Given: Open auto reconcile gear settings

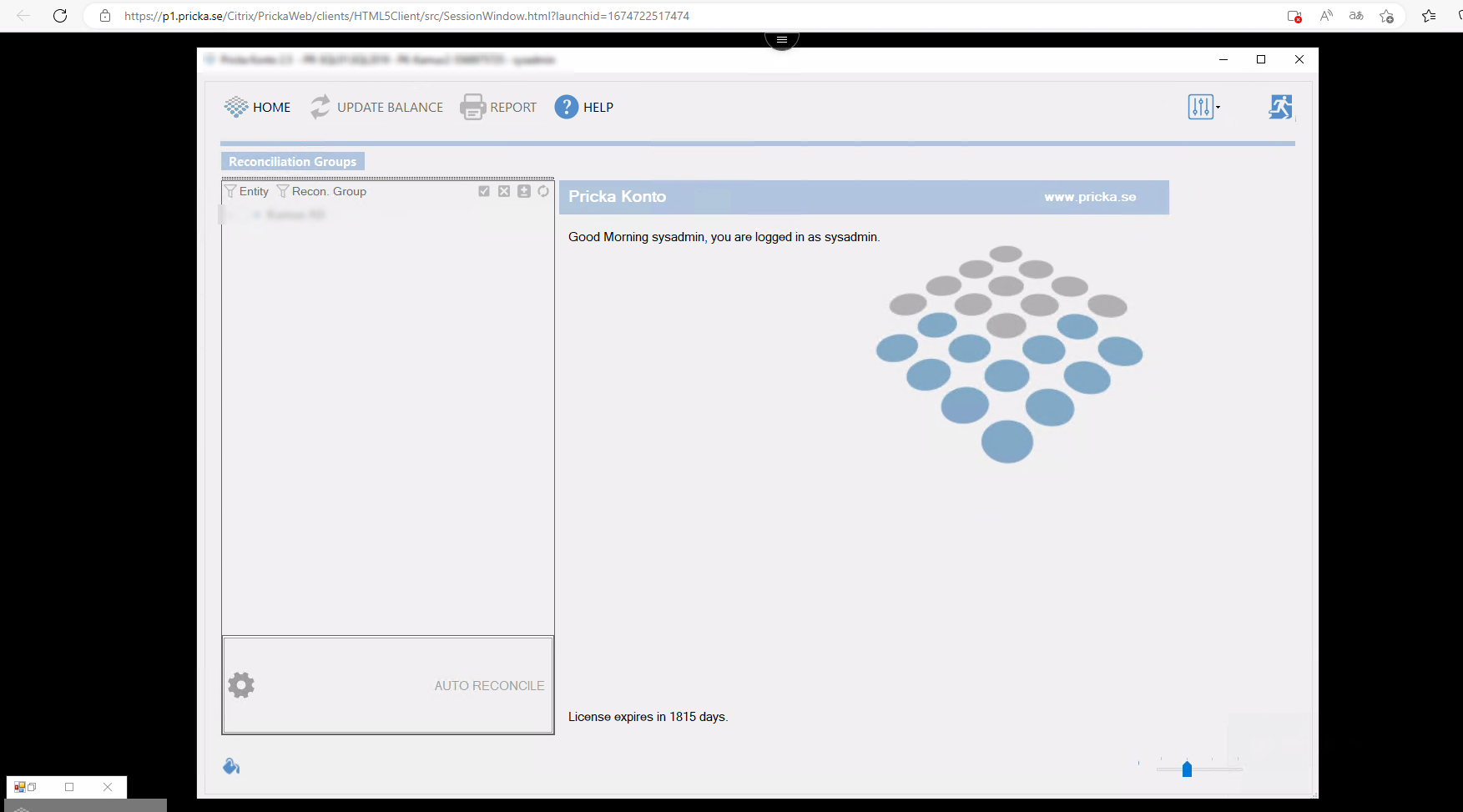Looking at the screenshot, I should (x=241, y=685).
